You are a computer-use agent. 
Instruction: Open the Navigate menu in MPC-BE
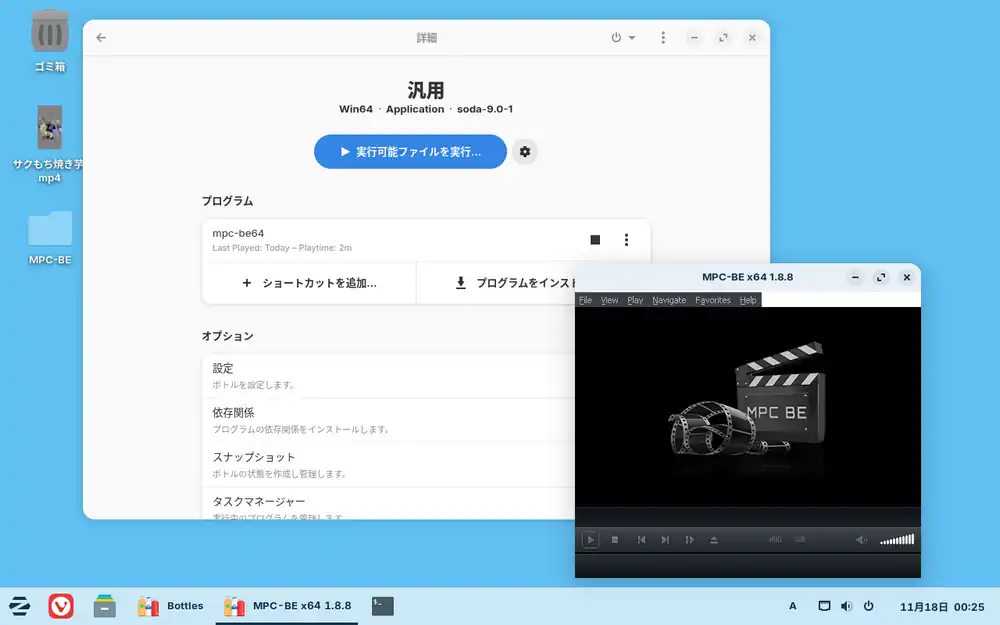(669, 300)
